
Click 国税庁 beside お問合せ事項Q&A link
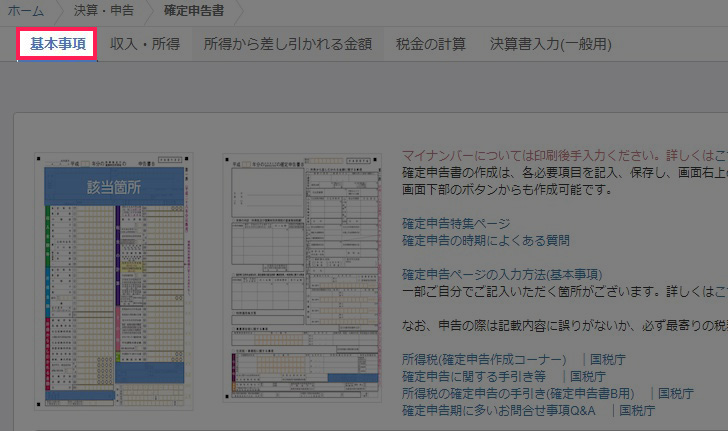[x=637, y=410]
